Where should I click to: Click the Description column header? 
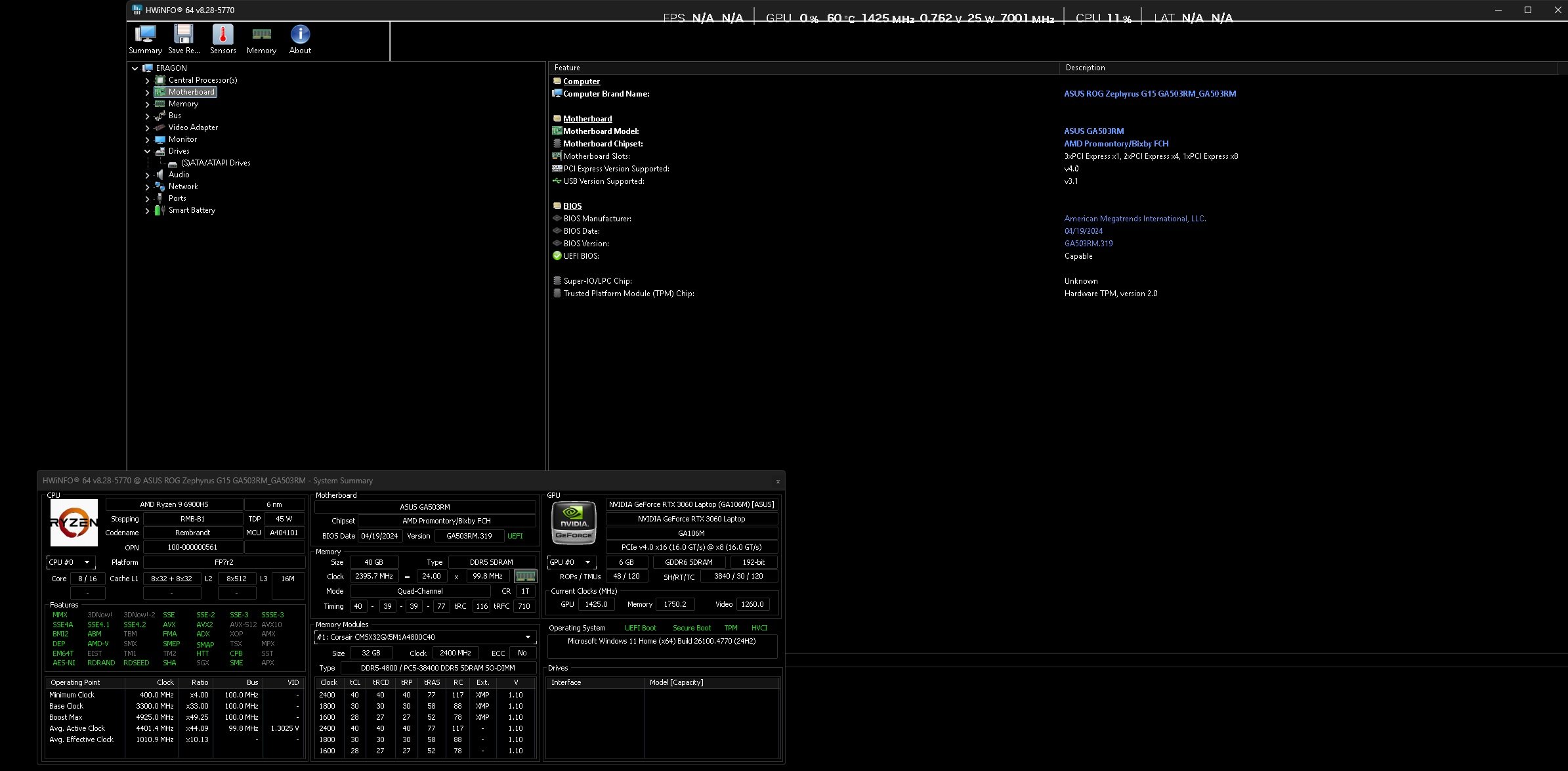pos(1308,68)
